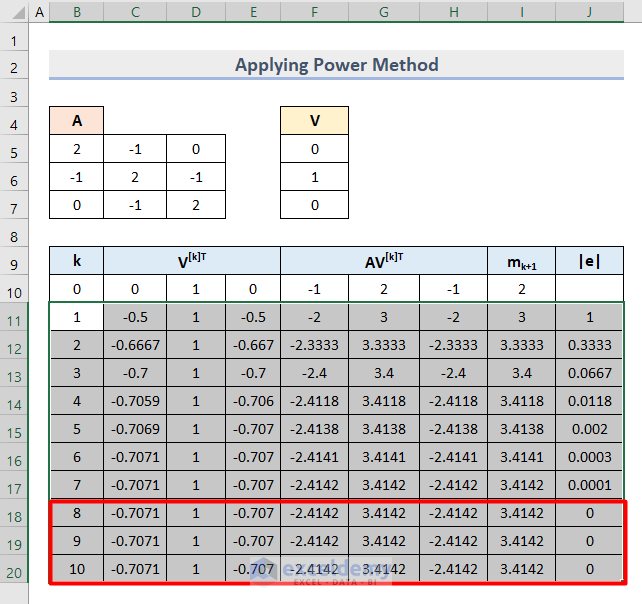The height and width of the screenshot is (604, 642).
Task: Click error value 0 in row 20
Action: [590, 568]
